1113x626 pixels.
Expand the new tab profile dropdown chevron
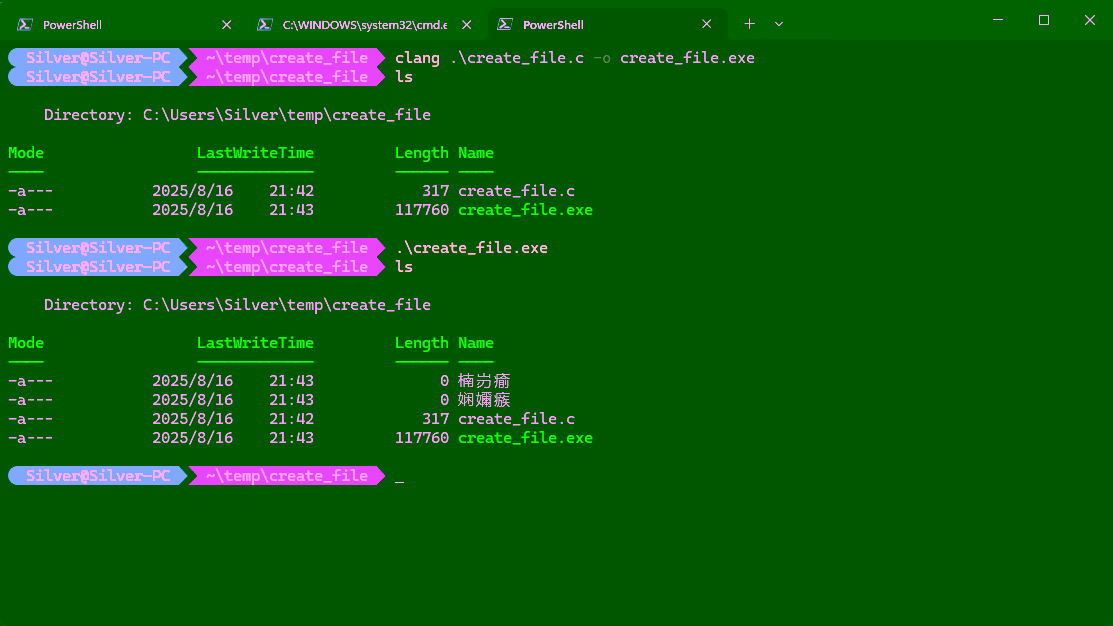tap(779, 24)
